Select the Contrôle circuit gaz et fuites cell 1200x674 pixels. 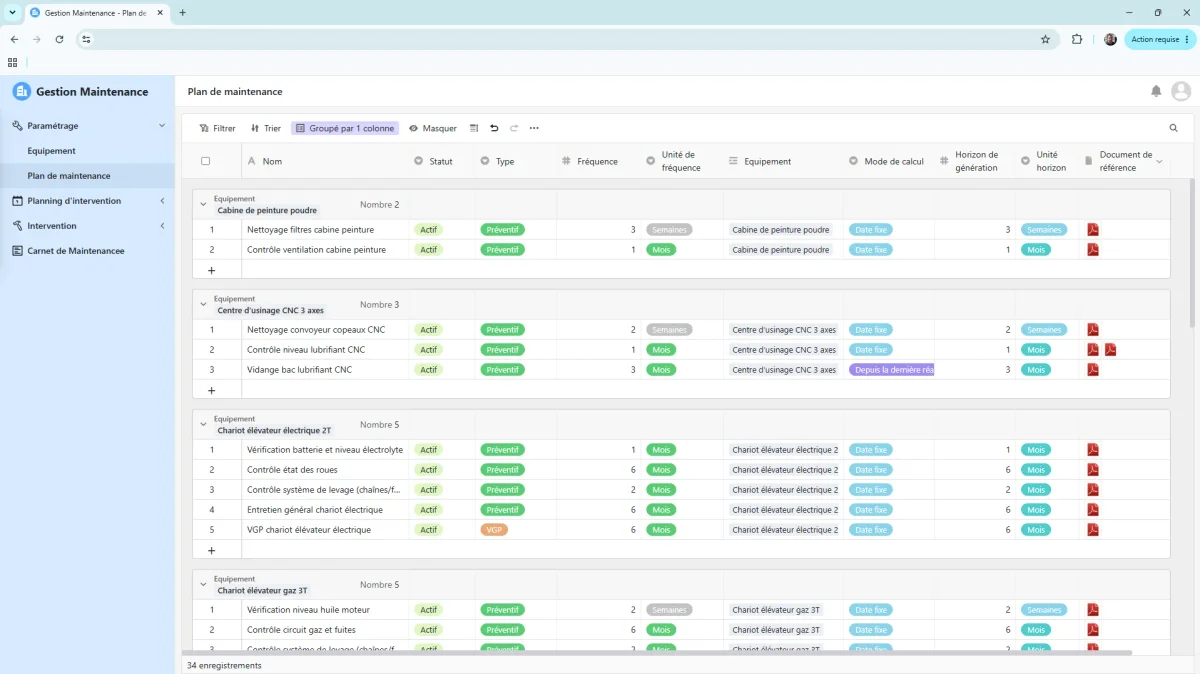tap(325, 630)
